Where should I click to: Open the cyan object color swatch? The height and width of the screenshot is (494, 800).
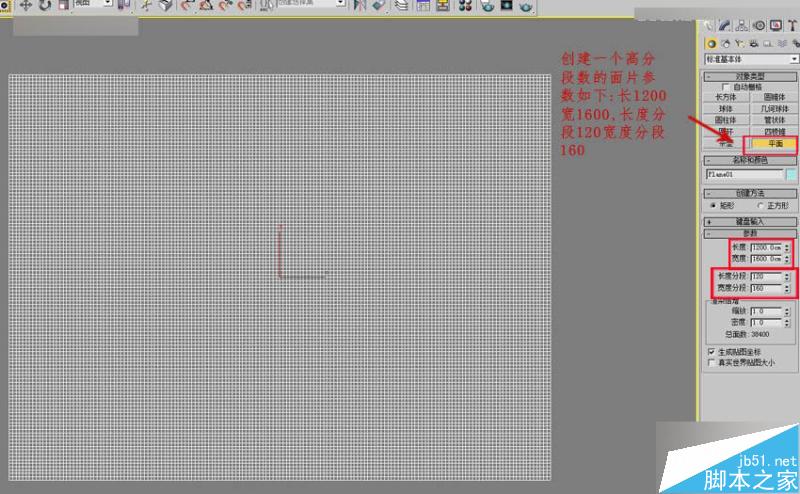[791, 175]
